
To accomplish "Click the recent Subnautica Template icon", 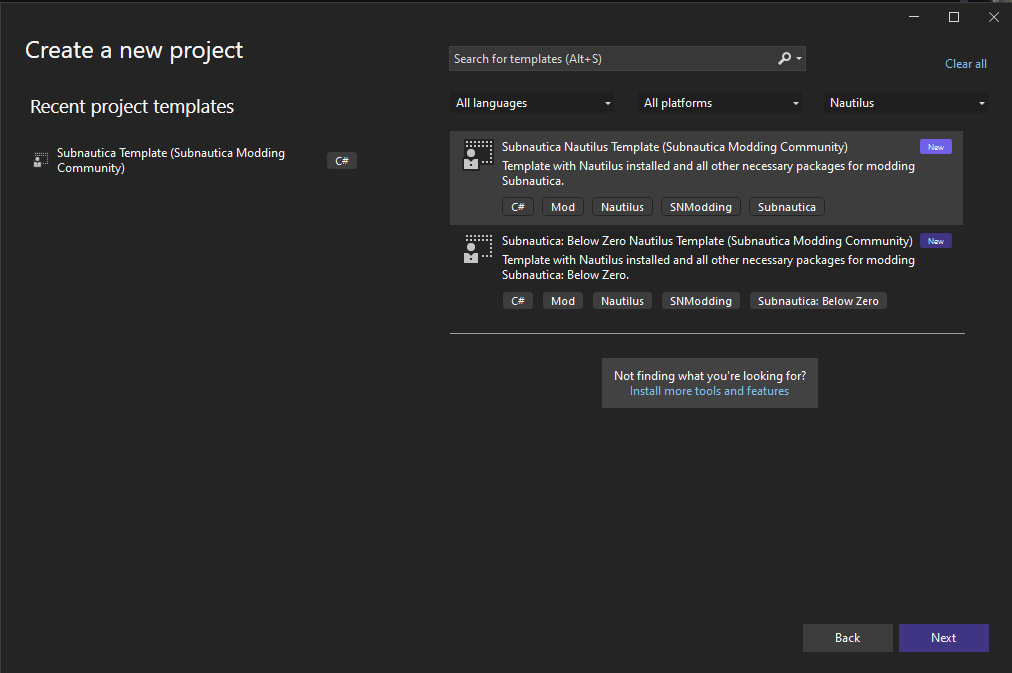I will tap(41, 160).
